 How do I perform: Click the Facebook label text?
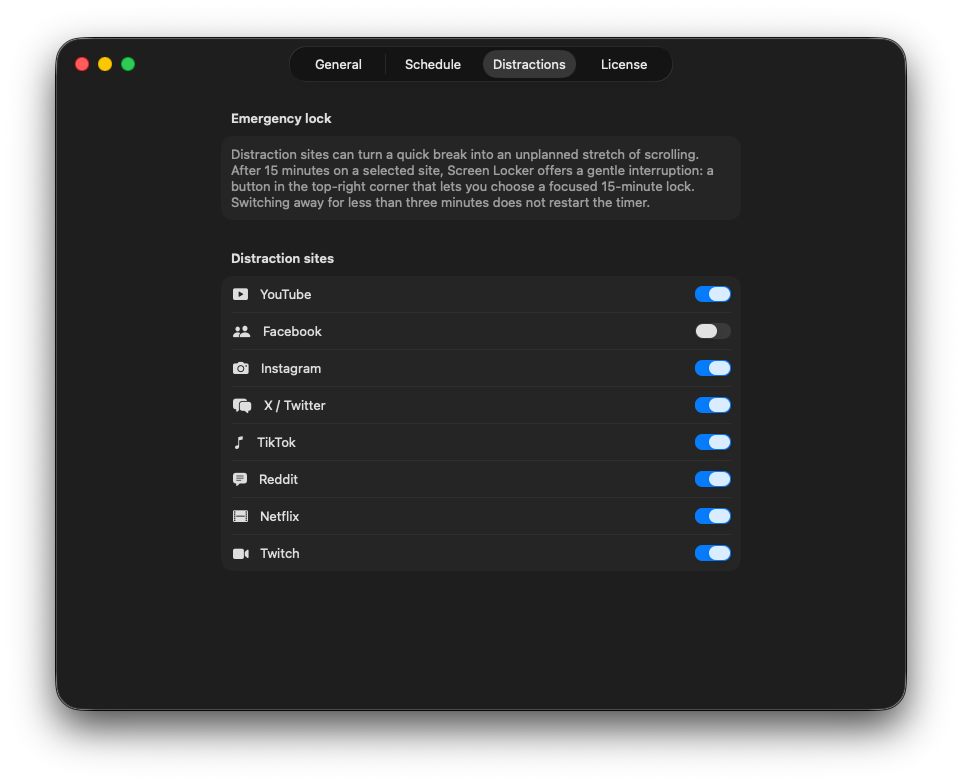point(292,331)
